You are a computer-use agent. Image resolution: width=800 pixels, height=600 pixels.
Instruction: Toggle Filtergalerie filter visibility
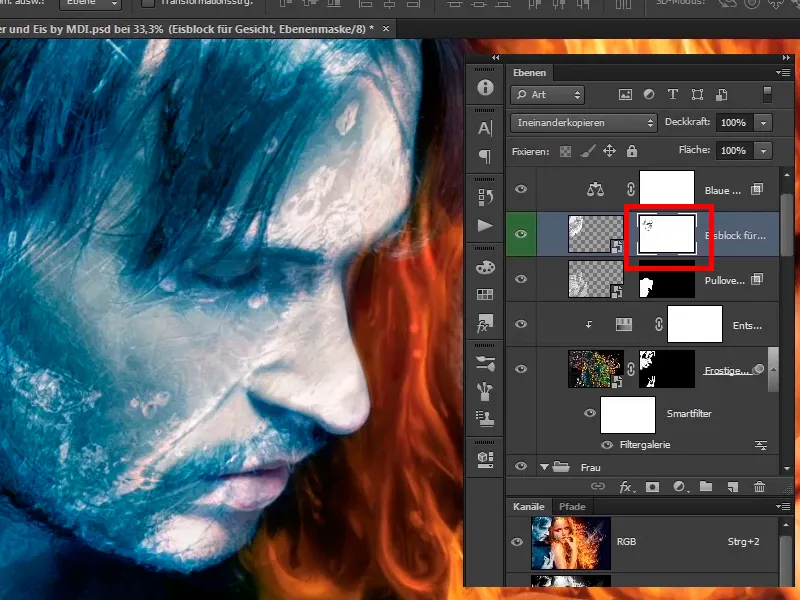tap(607, 445)
